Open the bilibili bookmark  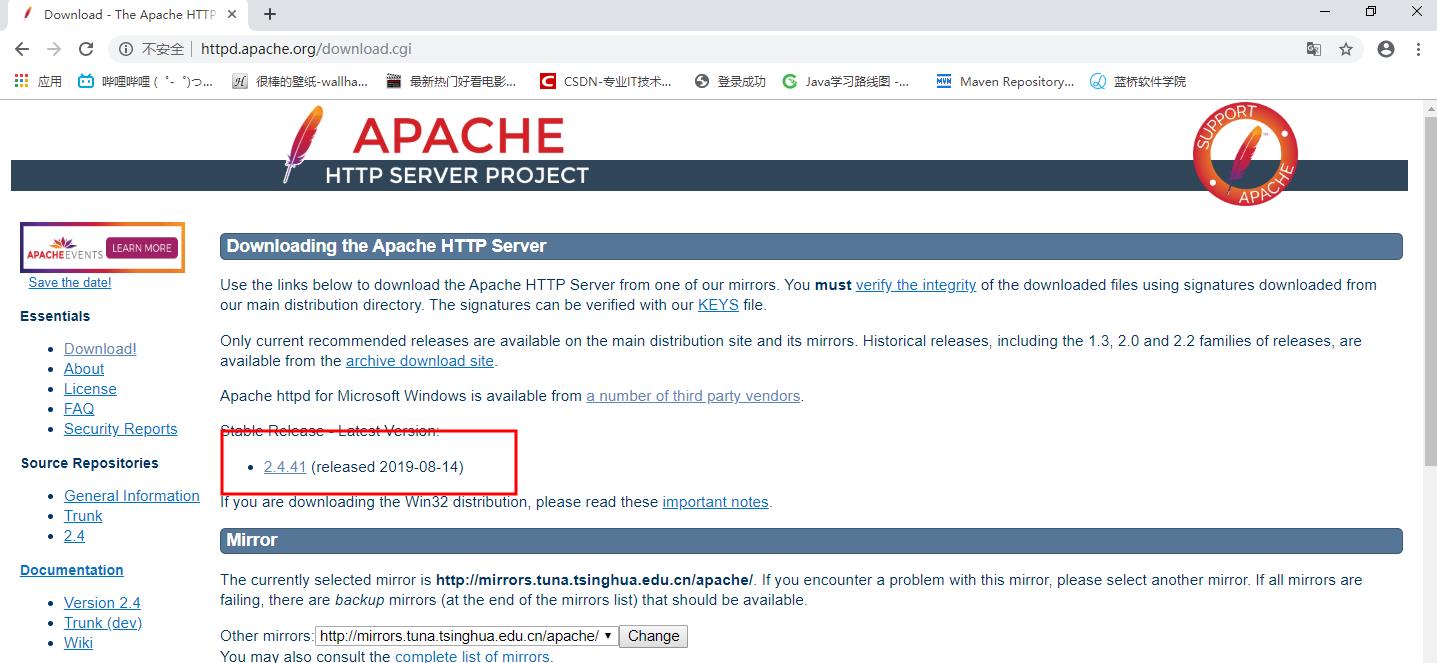(145, 81)
